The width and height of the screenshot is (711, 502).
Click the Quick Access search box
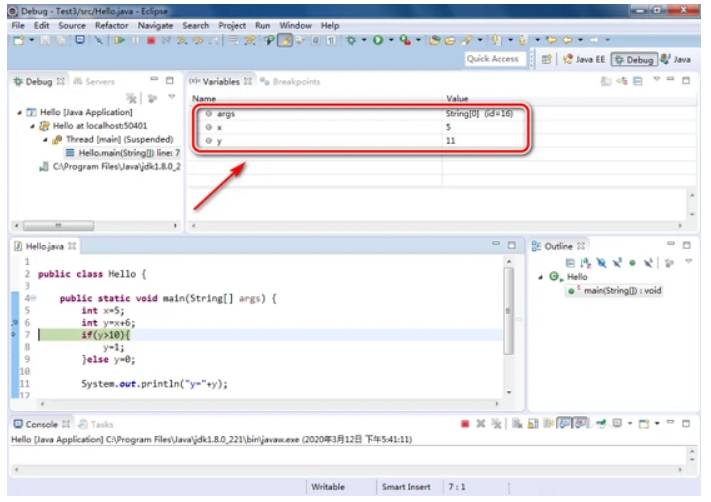pyautogui.click(x=493, y=59)
